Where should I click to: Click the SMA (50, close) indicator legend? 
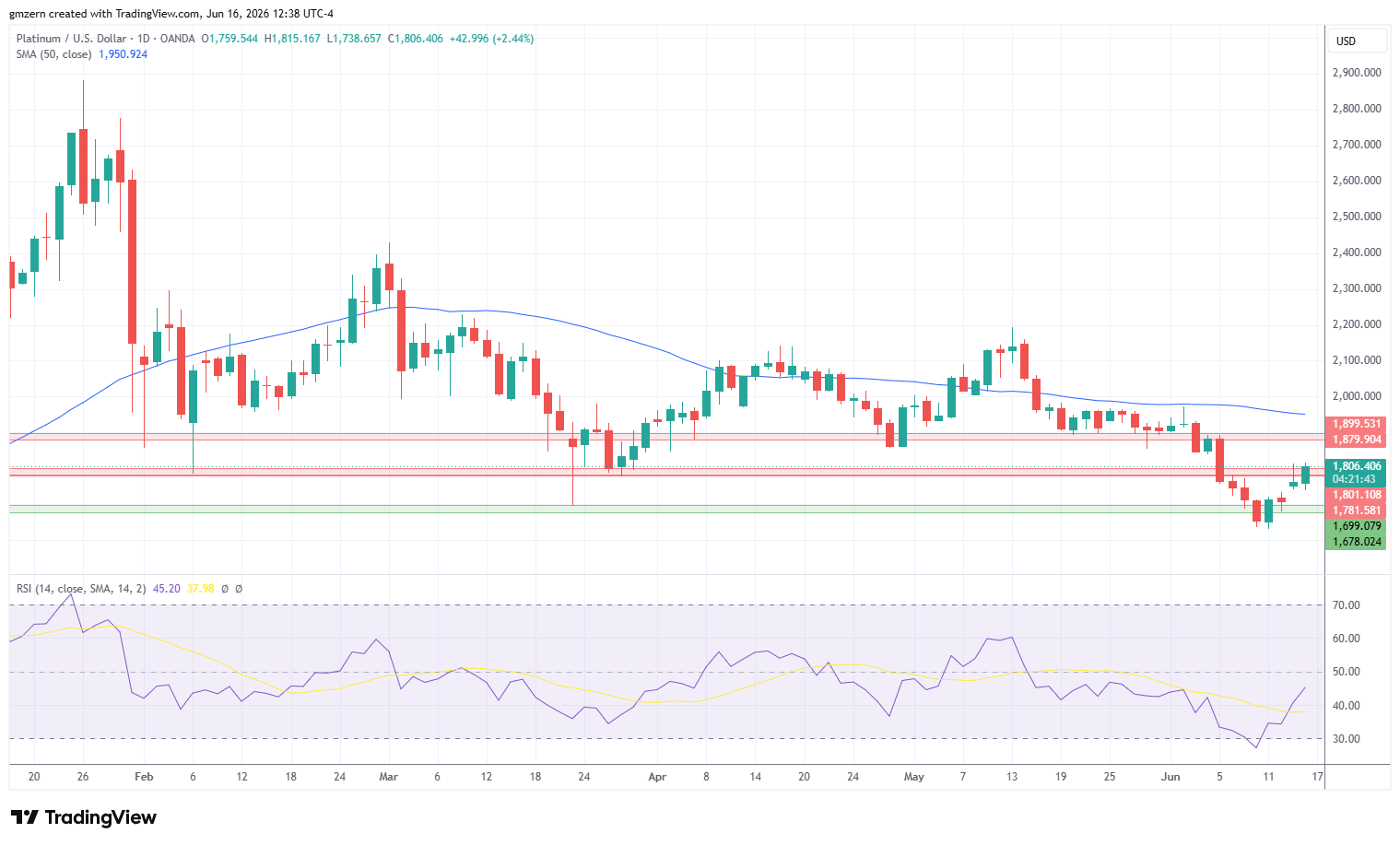click(x=54, y=54)
